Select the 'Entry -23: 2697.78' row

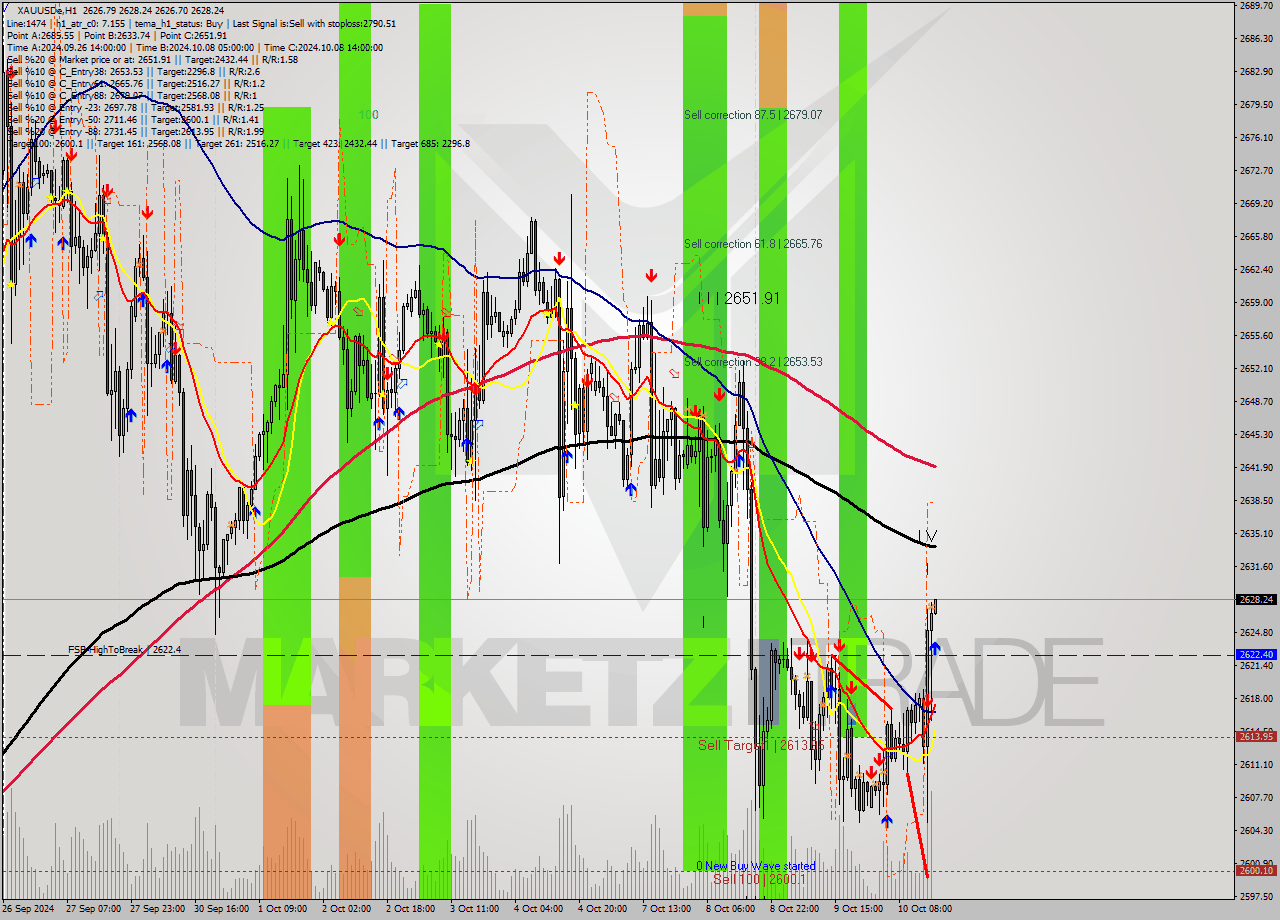click(x=135, y=107)
